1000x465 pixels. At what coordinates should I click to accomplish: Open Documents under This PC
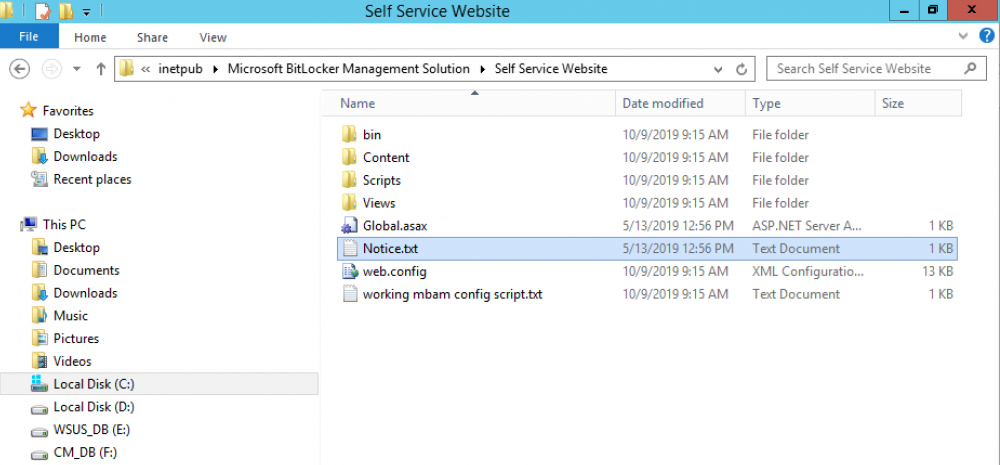(86, 270)
